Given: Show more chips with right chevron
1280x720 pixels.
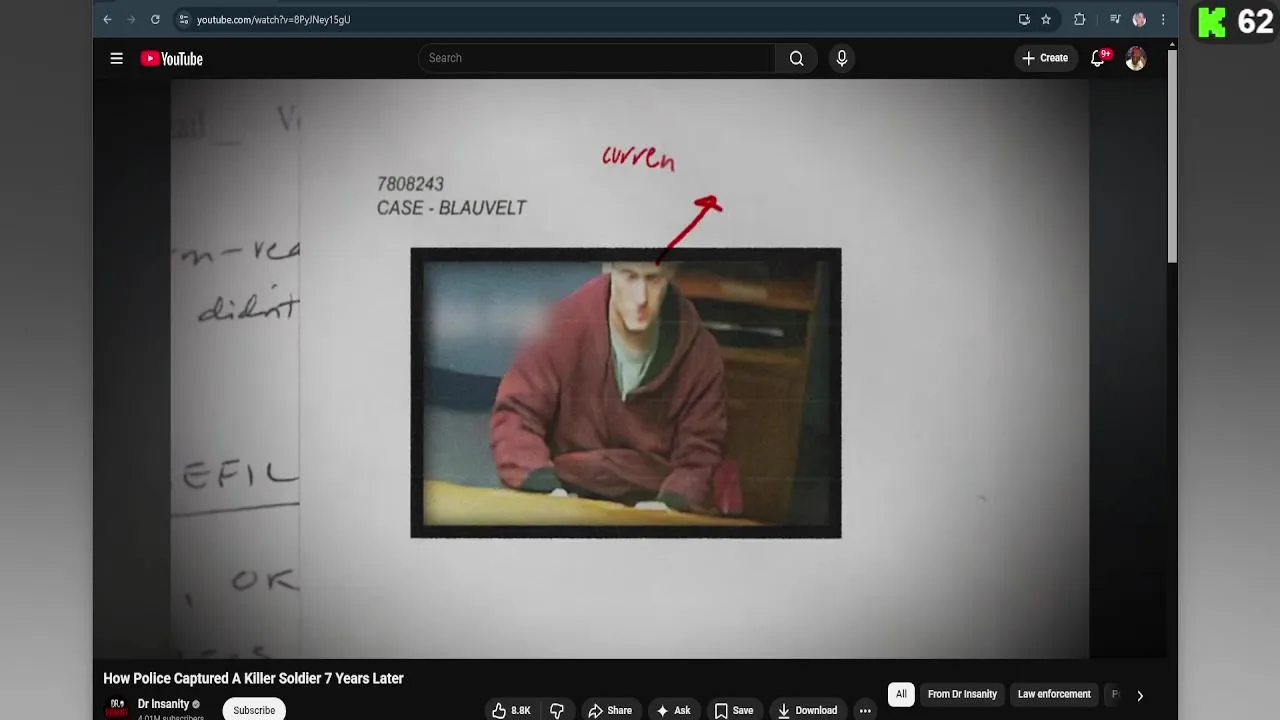Looking at the screenshot, I should [x=1139, y=695].
